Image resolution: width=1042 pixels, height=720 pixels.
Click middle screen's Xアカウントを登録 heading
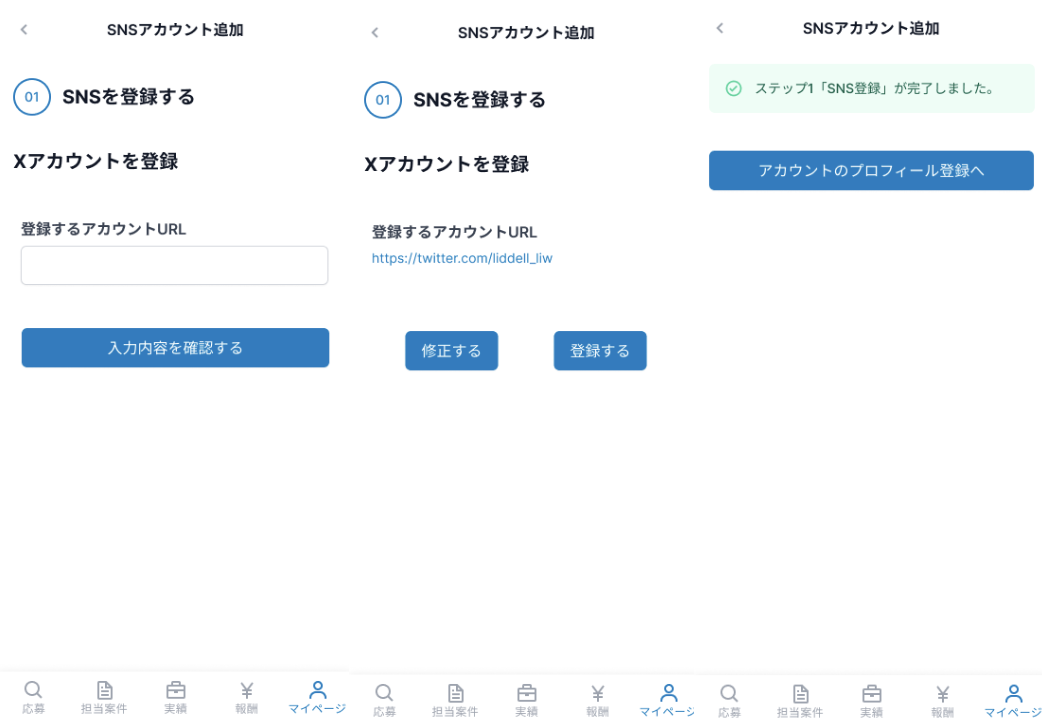447,164
